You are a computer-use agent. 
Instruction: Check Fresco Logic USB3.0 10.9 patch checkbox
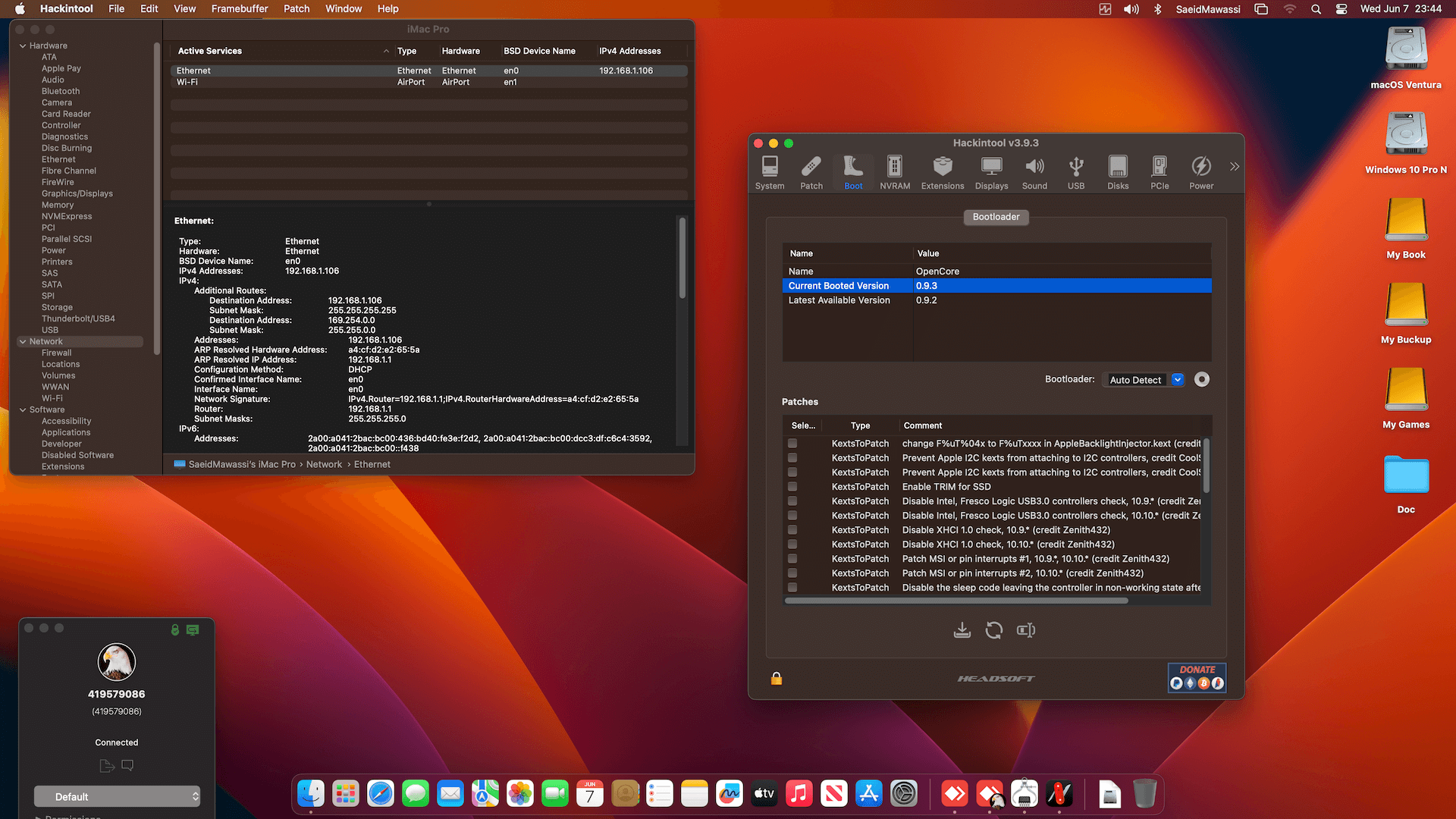[792, 501]
